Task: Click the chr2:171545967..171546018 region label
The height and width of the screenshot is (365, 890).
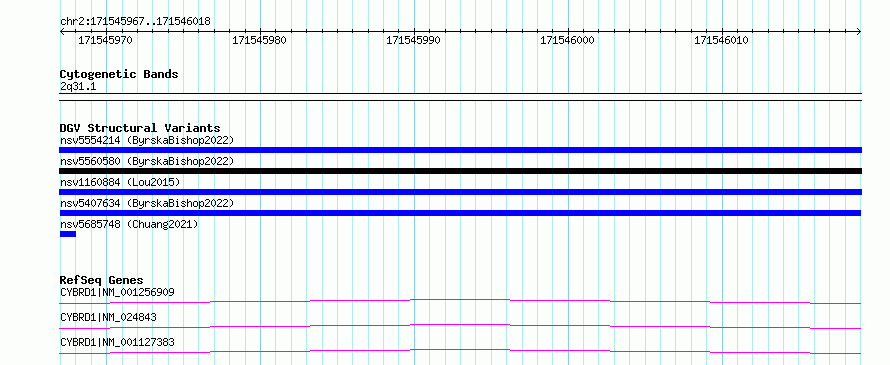Action: coord(135,22)
